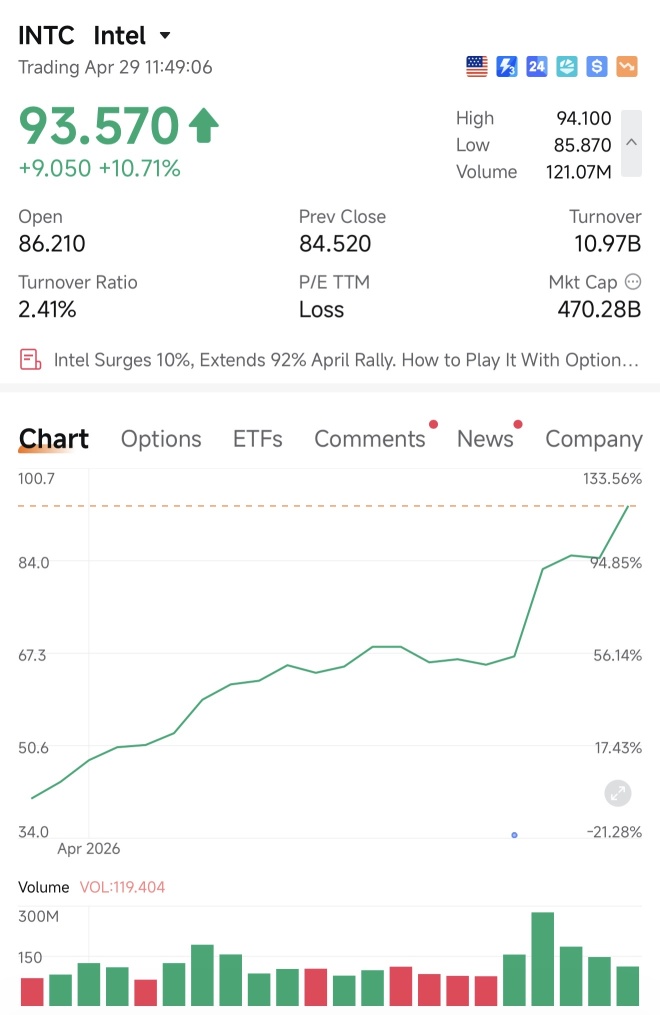The image size is (660, 1015).
Task: Tap the US flag market icon
Action: coord(477,67)
